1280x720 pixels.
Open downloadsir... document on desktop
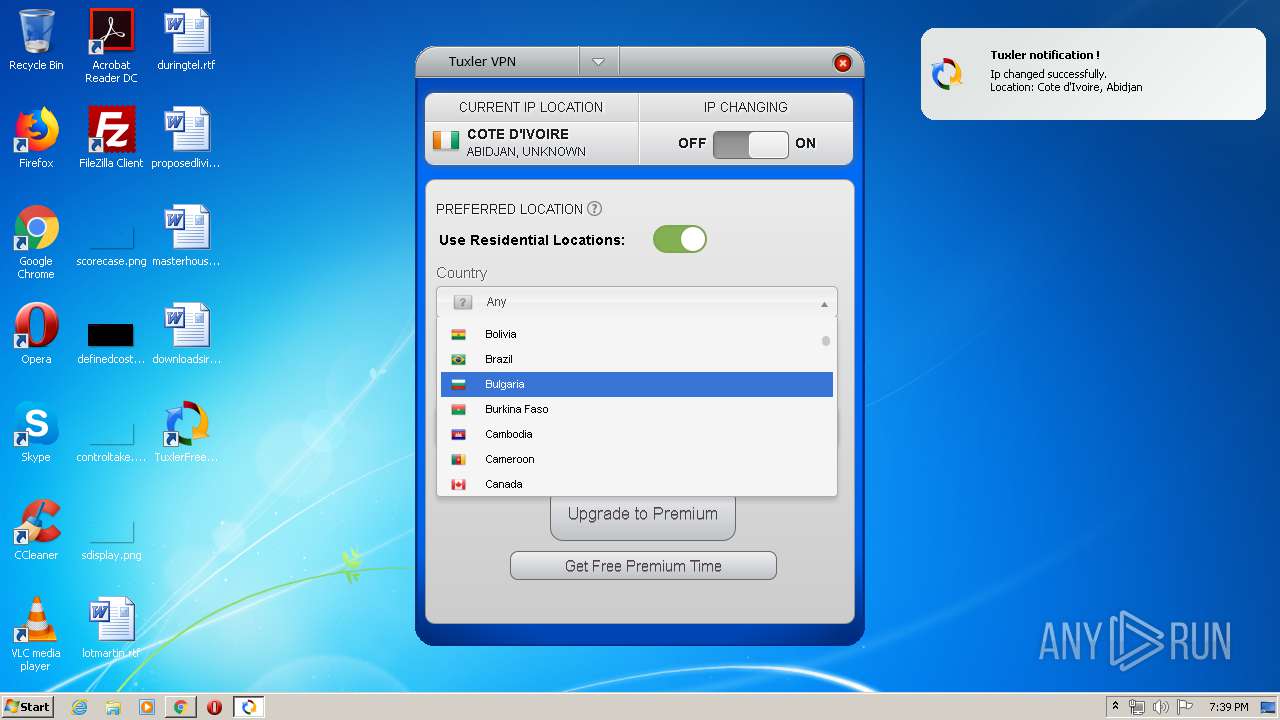pos(186,334)
